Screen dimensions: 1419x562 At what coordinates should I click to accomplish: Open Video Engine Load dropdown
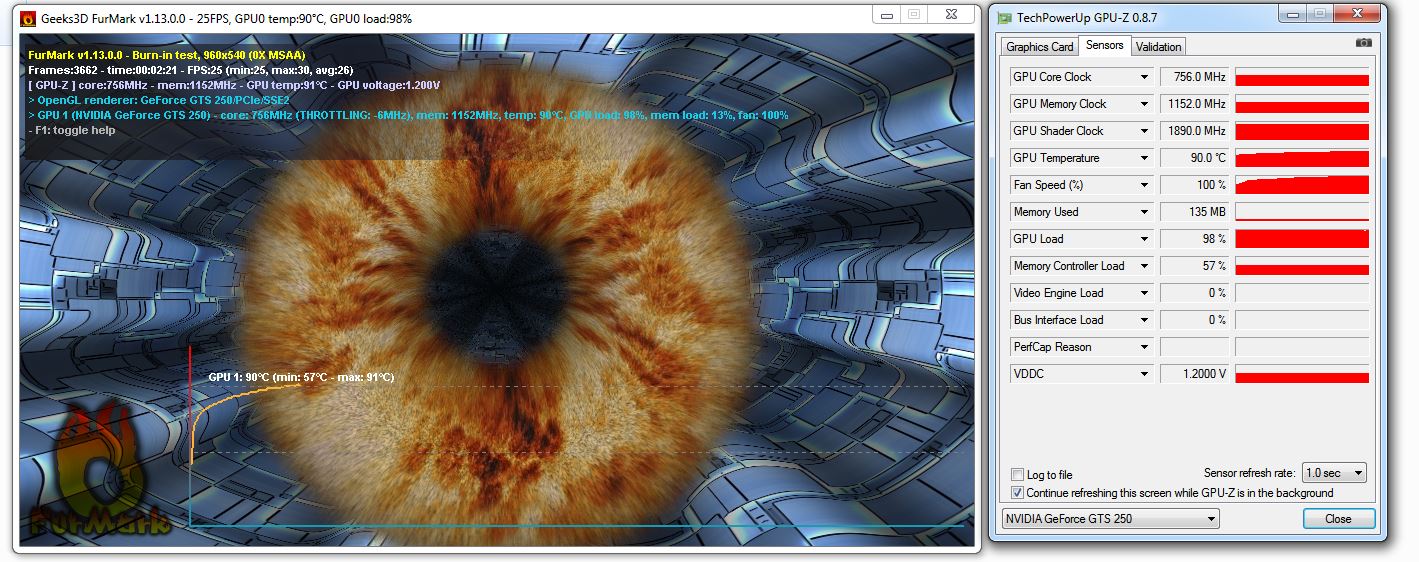(1145, 293)
